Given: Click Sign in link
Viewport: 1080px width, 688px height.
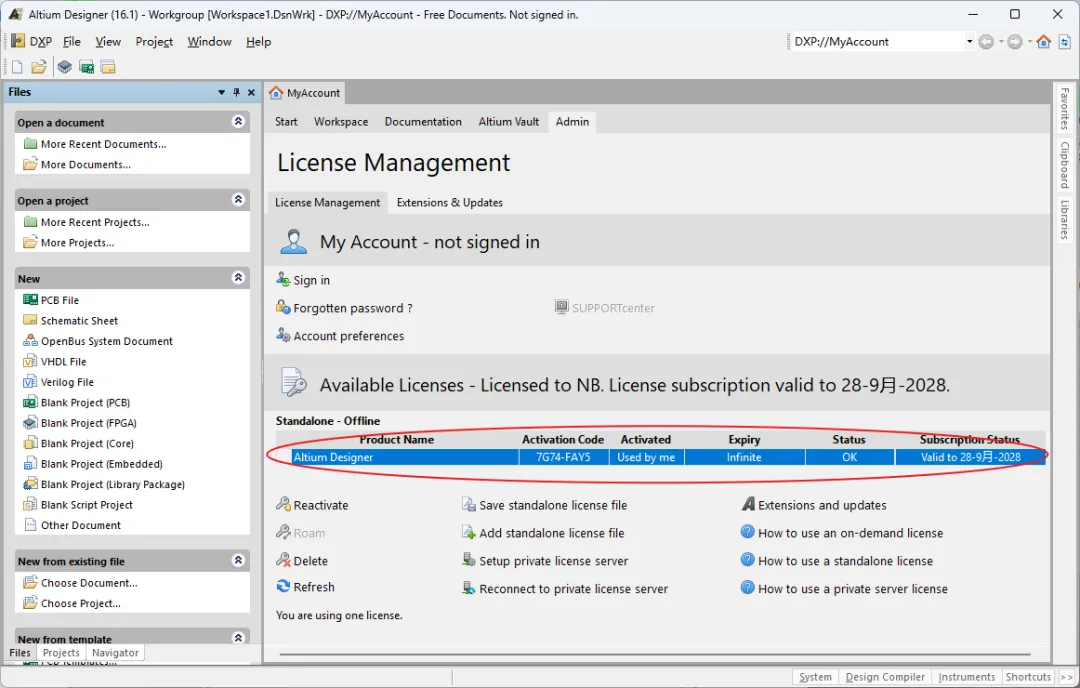Looking at the screenshot, I should click(x=311, y=280).
